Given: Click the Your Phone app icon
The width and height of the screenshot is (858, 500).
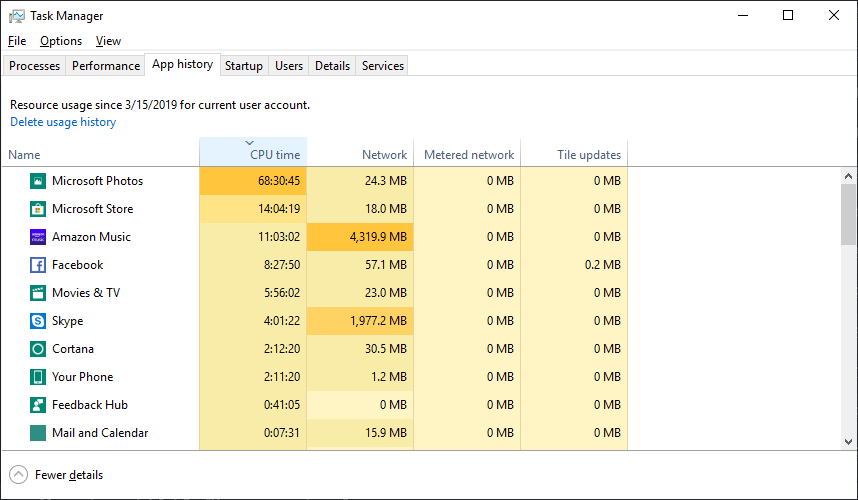Looking at the screenshot, I should (38, 377).
